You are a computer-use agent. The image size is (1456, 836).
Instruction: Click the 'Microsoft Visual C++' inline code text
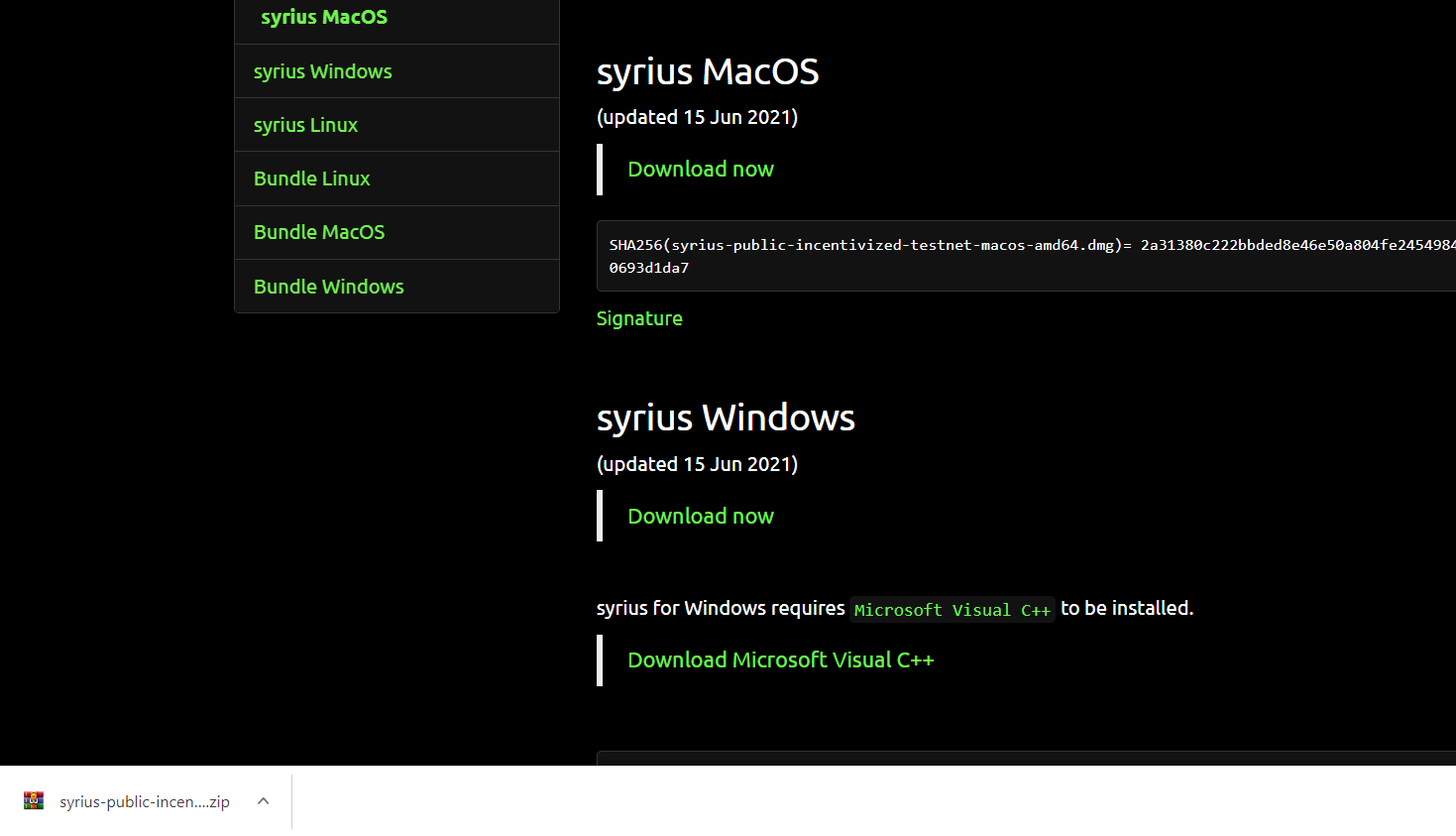pos(952,610)
